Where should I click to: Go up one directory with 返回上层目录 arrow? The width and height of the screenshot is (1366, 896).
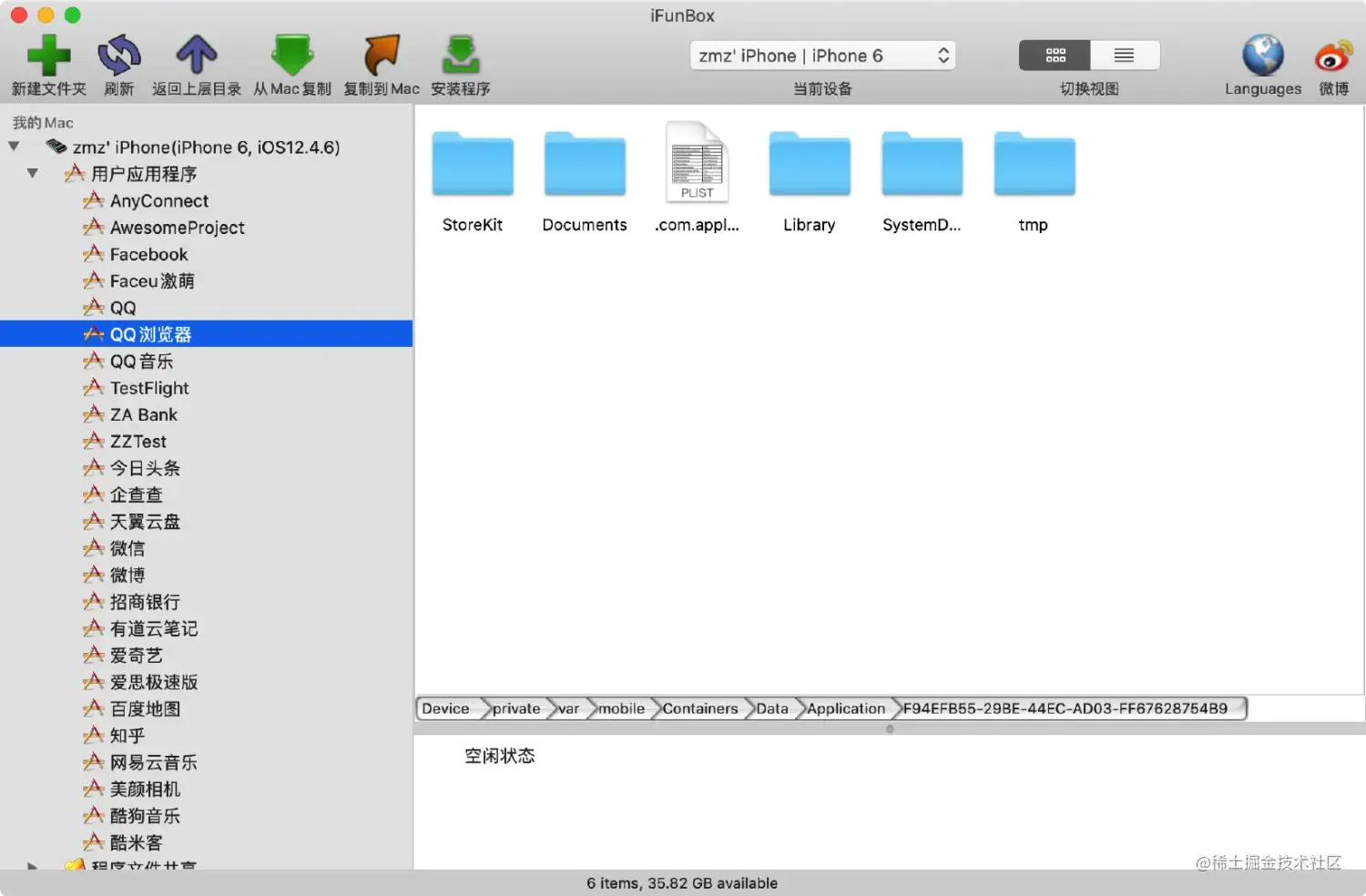pyautogui.click(x=197, y=56)
